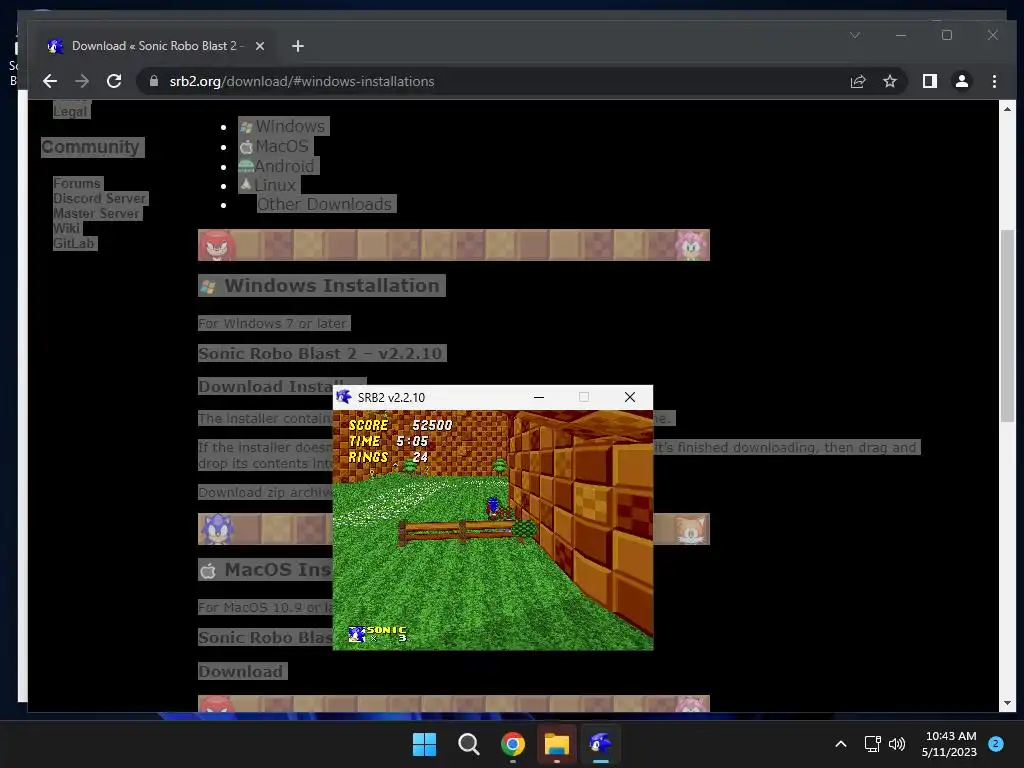Open the Chrome tab search chevron

(855, 35)
